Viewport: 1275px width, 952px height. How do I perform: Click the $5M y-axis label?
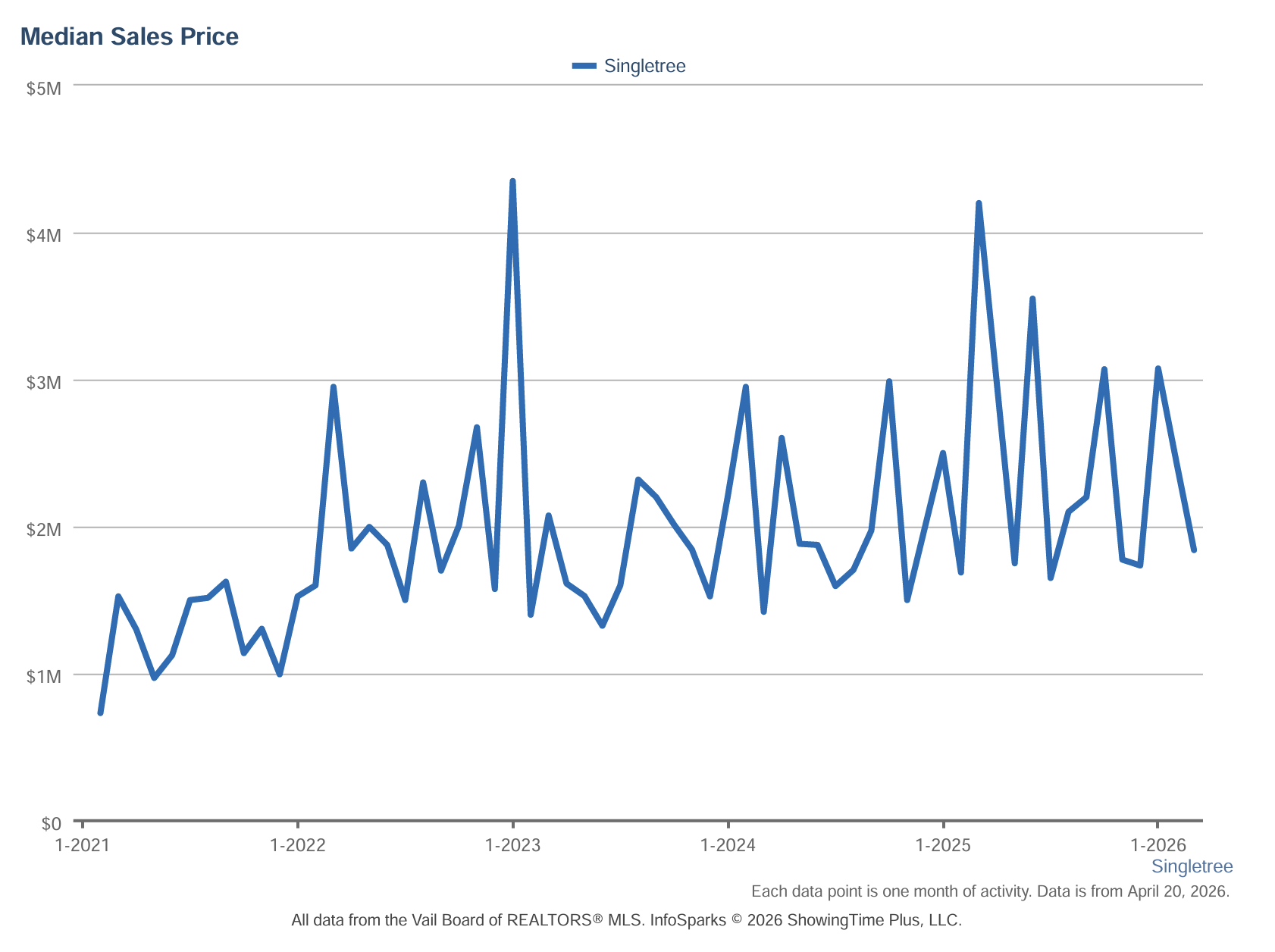pyautogui.click(x=44, y=89)
